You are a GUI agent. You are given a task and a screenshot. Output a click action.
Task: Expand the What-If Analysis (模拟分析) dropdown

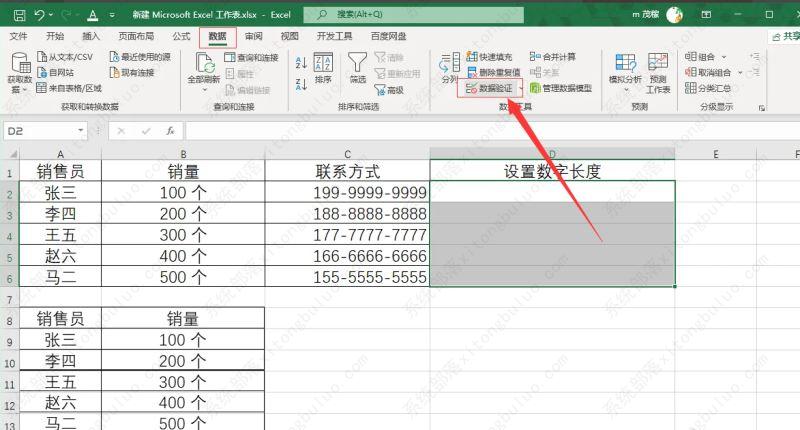(626, 89)
